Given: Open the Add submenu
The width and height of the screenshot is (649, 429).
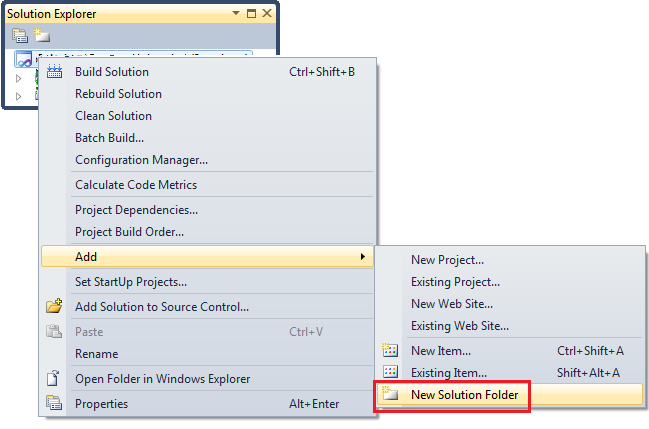Looking at the screenshot, I should [207, 257].
